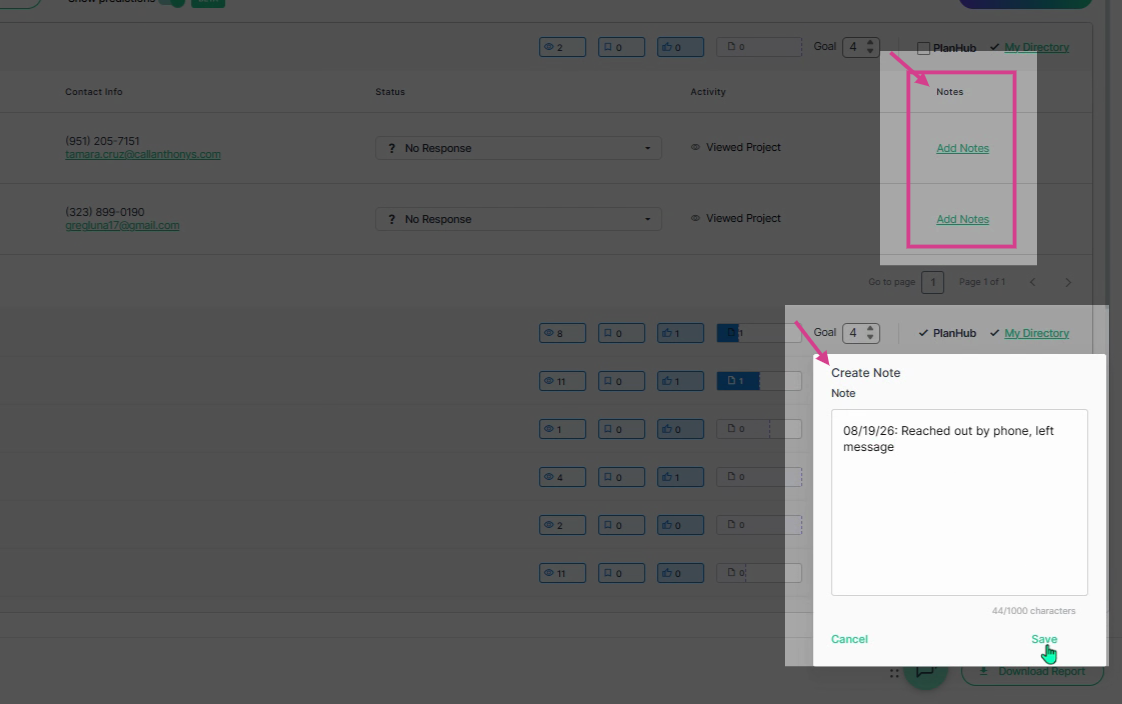The image size is (1122, 704).
Task: Open the No Response status dropdown for tamara.cruz
Action: (518, 148)
